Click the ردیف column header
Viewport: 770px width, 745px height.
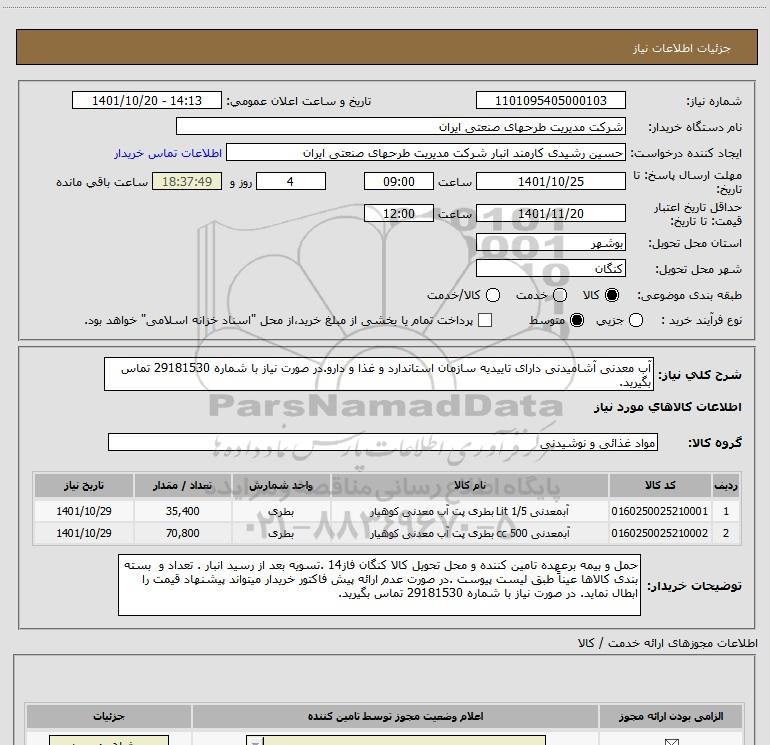(x=726, y=485)
